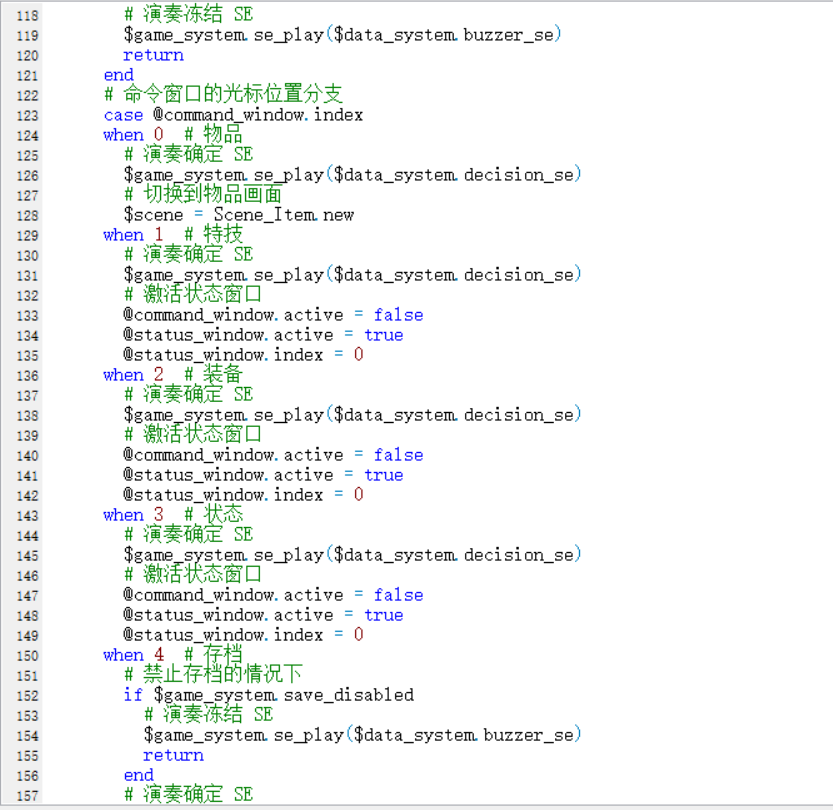Click 'if $game_system.save_disabled' line
Viewport: 833px width, 810px height.
pos(269,695)
